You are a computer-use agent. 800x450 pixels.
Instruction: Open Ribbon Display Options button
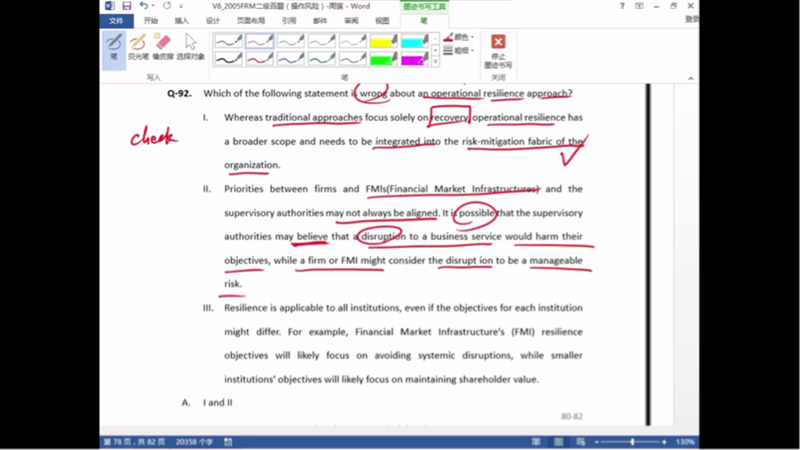point(639,6)
